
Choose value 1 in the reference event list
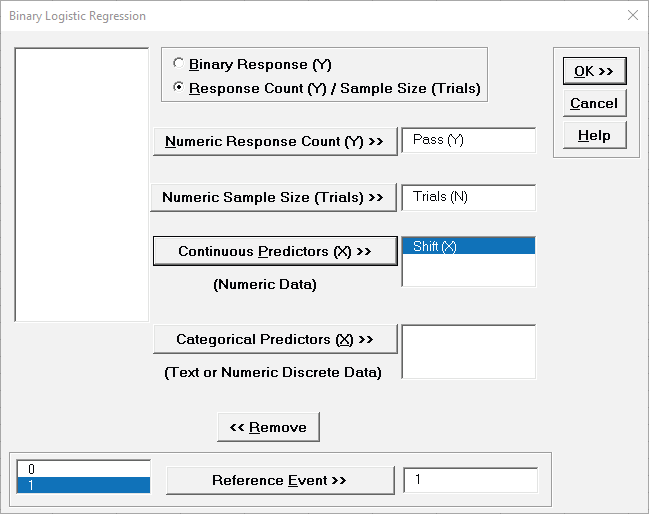point(83,485)
